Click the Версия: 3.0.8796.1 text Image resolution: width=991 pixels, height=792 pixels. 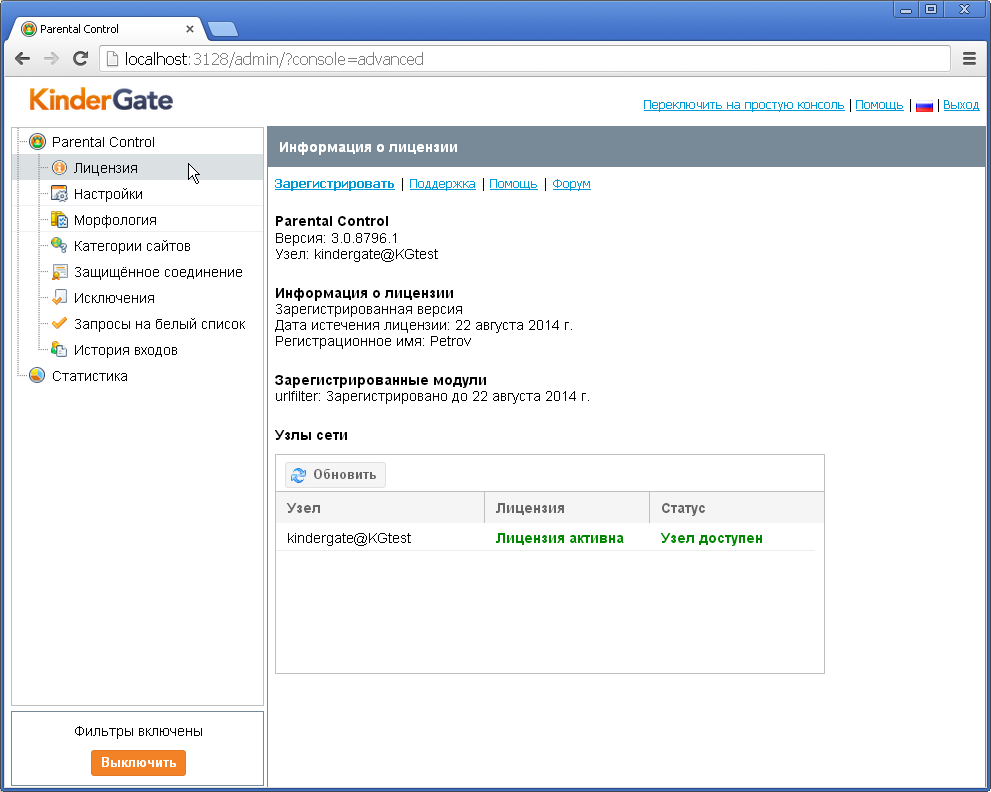click(336, 238)
